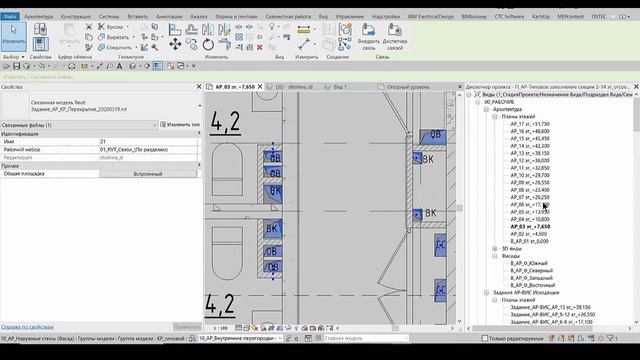Click the Save icon in quick access toolbar
The image size is (640, 360).
[16, 66]
